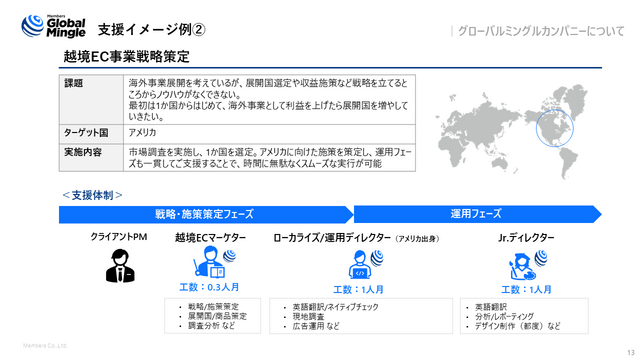Click 英語翻訳 bullet in Jr. director box

[x=491, y=307]
